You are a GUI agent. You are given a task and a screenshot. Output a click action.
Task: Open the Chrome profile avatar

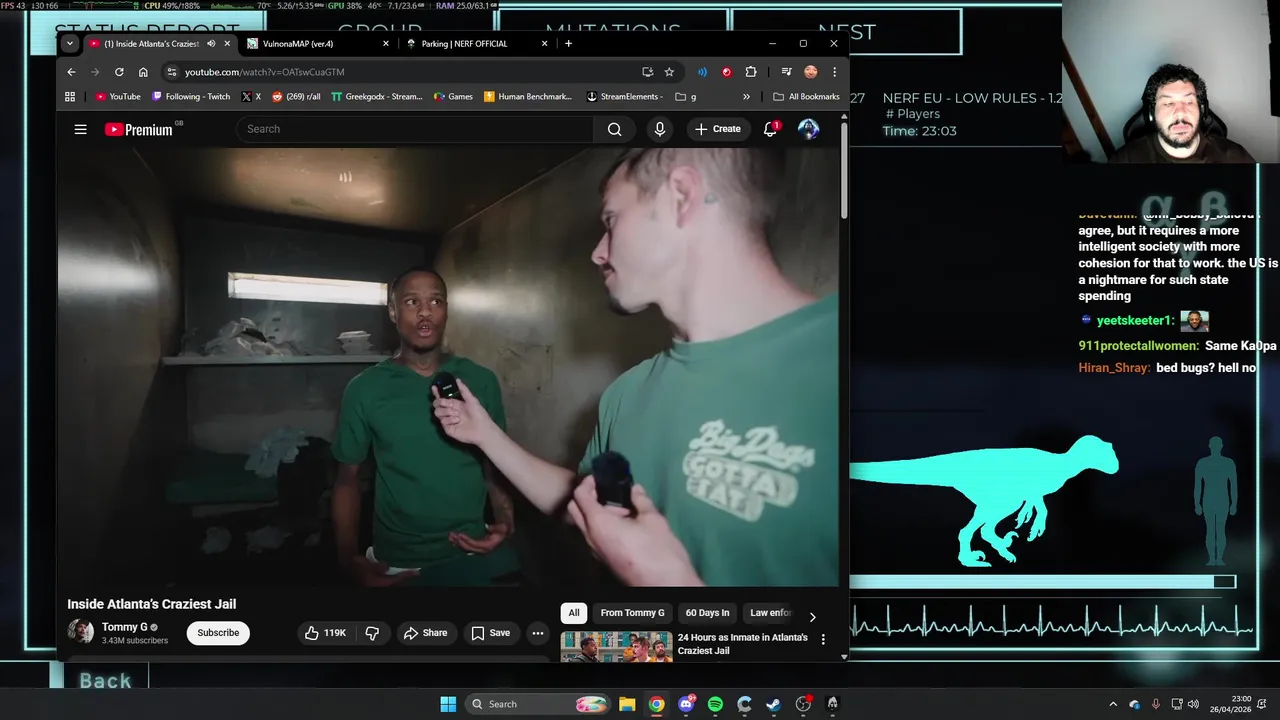point(810,72)
